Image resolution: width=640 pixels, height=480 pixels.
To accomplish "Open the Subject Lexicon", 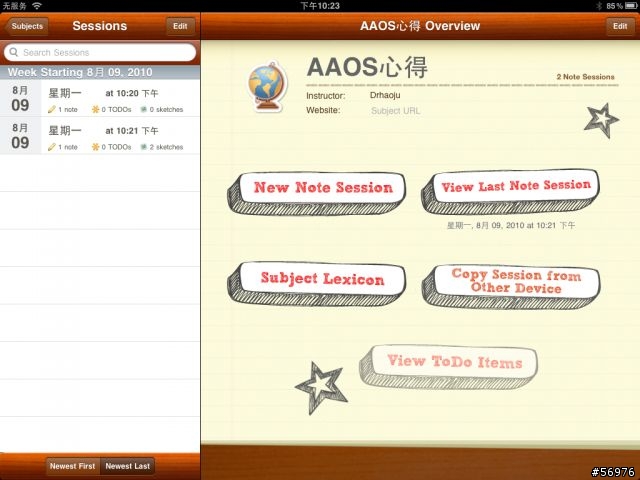I will (x=316, y=284).
